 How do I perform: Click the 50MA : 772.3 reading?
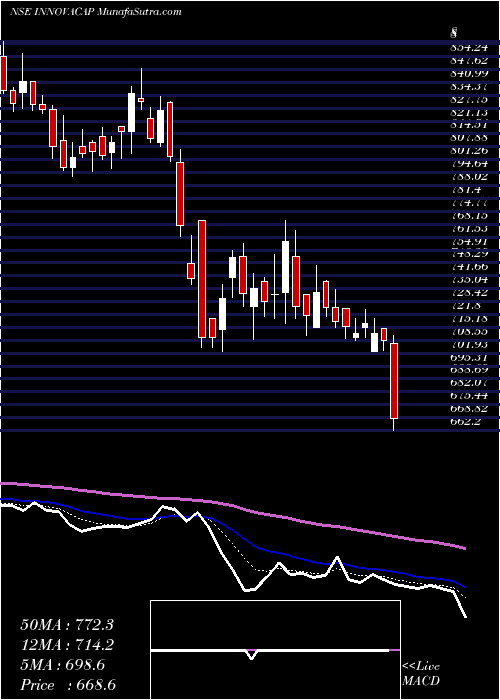pos(67,625)
